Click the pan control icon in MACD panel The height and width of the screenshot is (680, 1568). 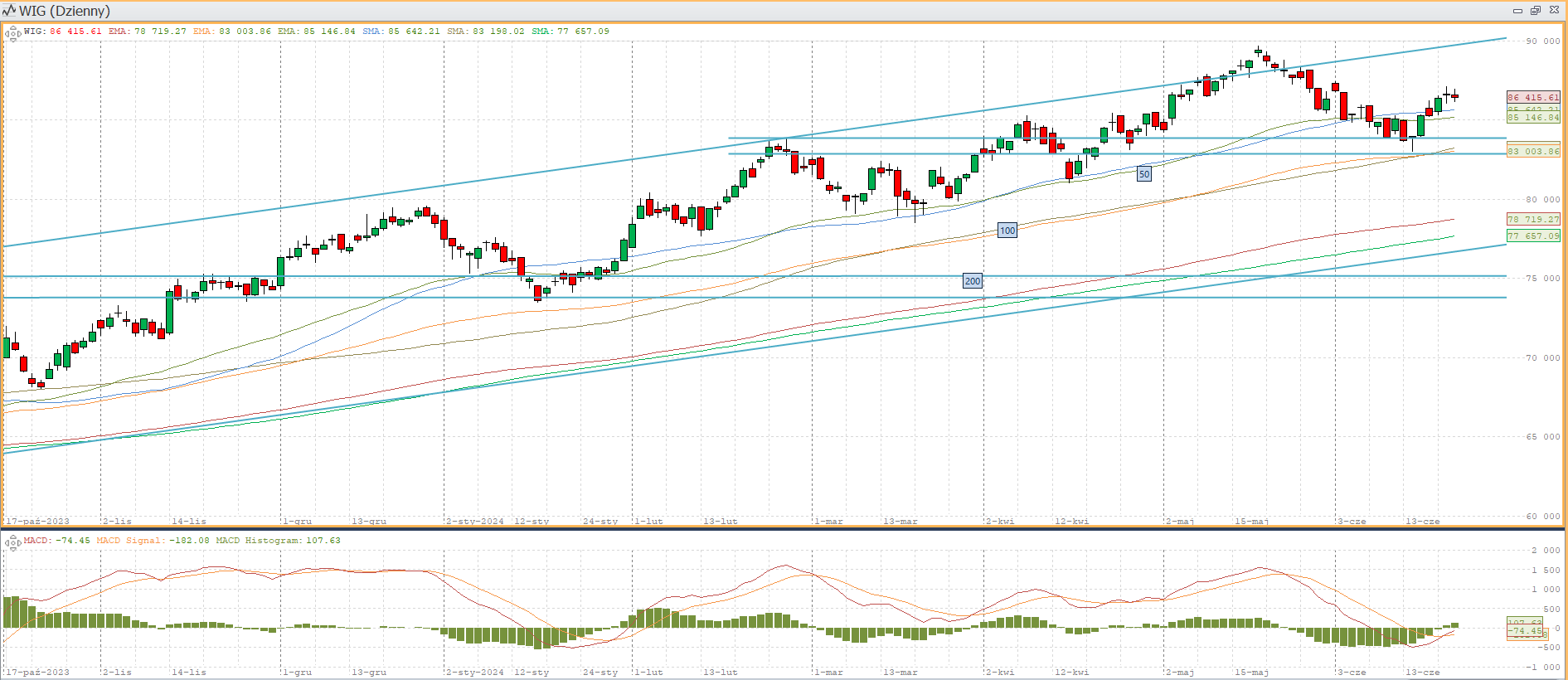pos(12,543)
